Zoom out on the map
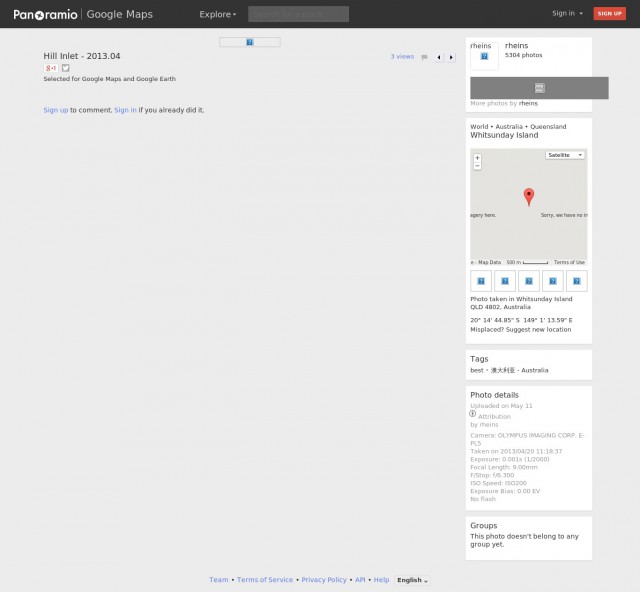The image size is (640, 592). pyautogui.click(x=477, y=166)
